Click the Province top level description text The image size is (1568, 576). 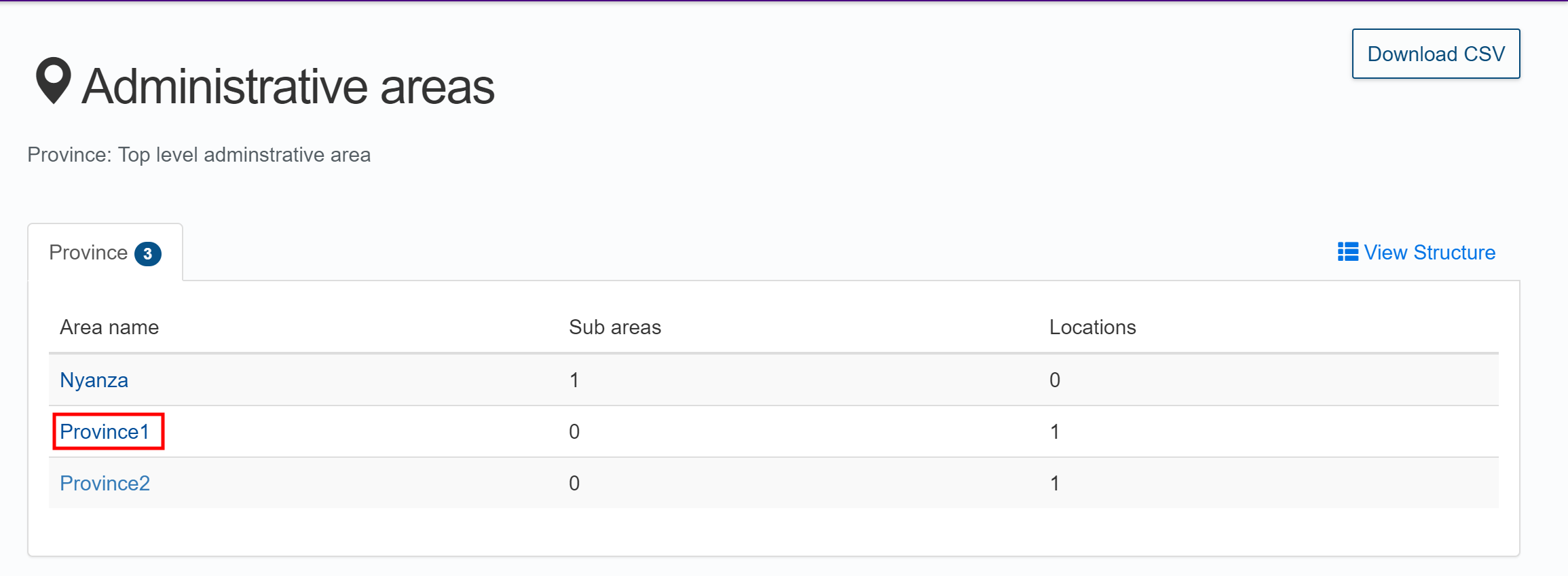(199, 155)
